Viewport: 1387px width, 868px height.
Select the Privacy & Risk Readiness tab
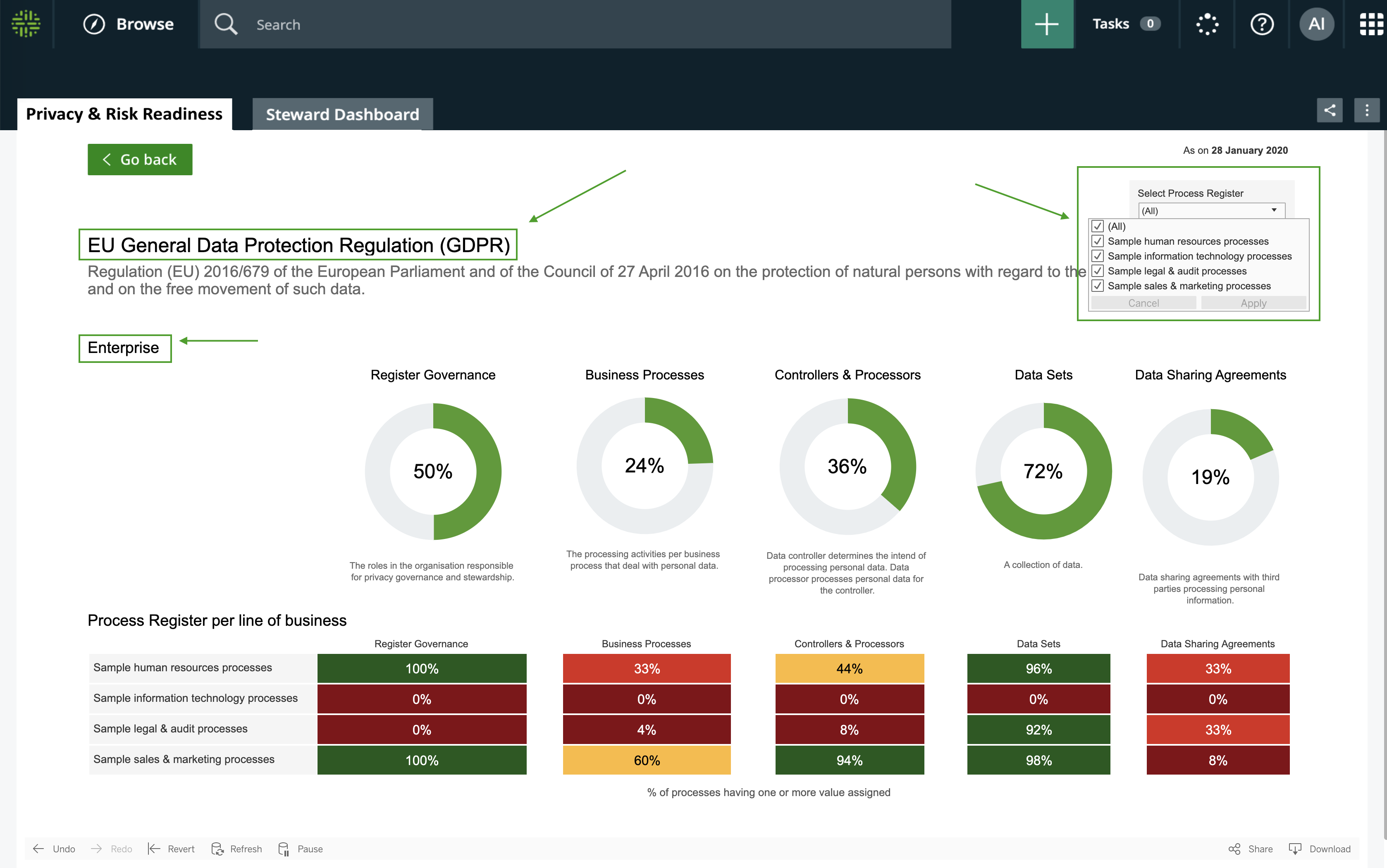tap(124, 114)
